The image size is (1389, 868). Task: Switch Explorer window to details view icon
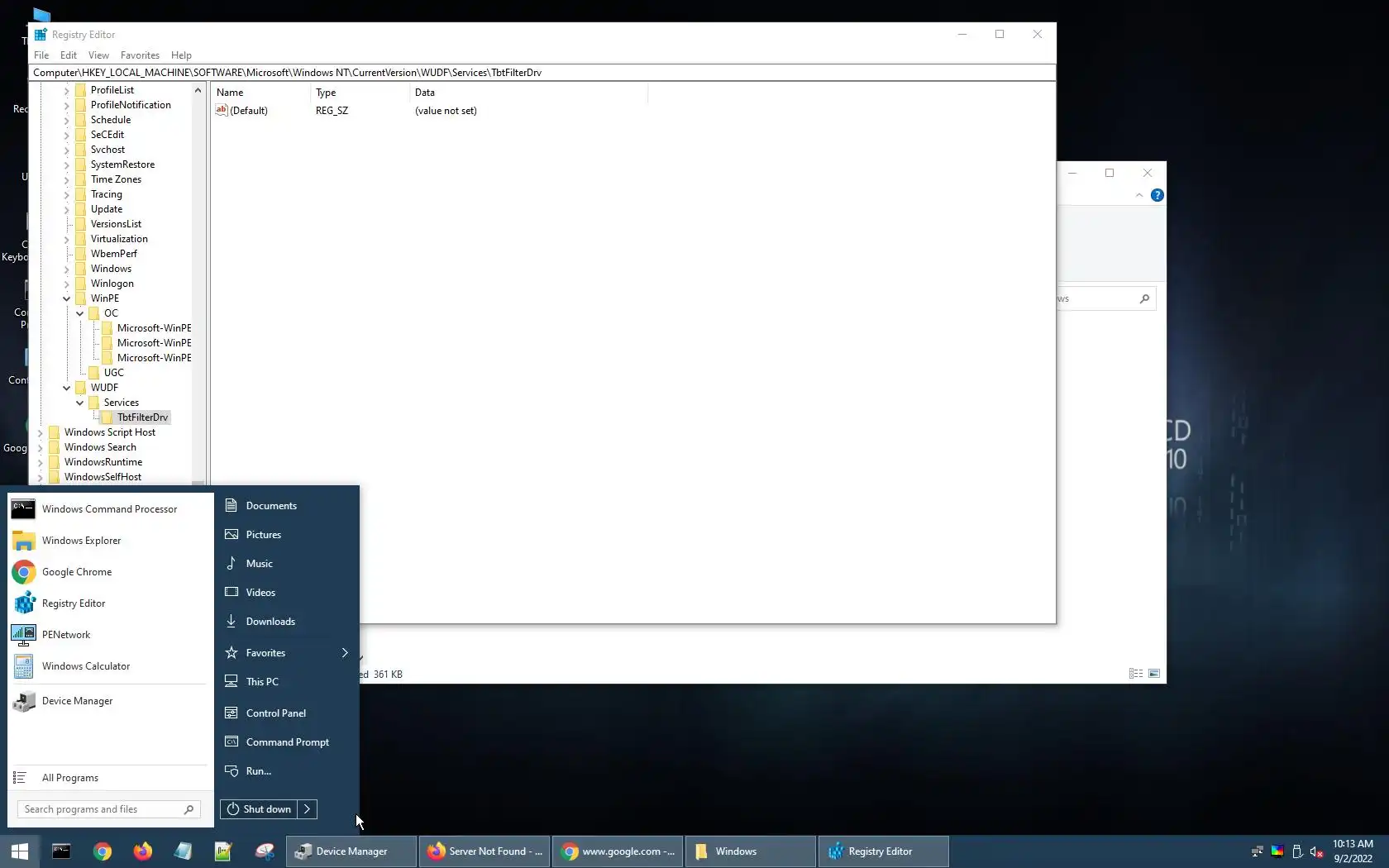(x=1136, y=674)
